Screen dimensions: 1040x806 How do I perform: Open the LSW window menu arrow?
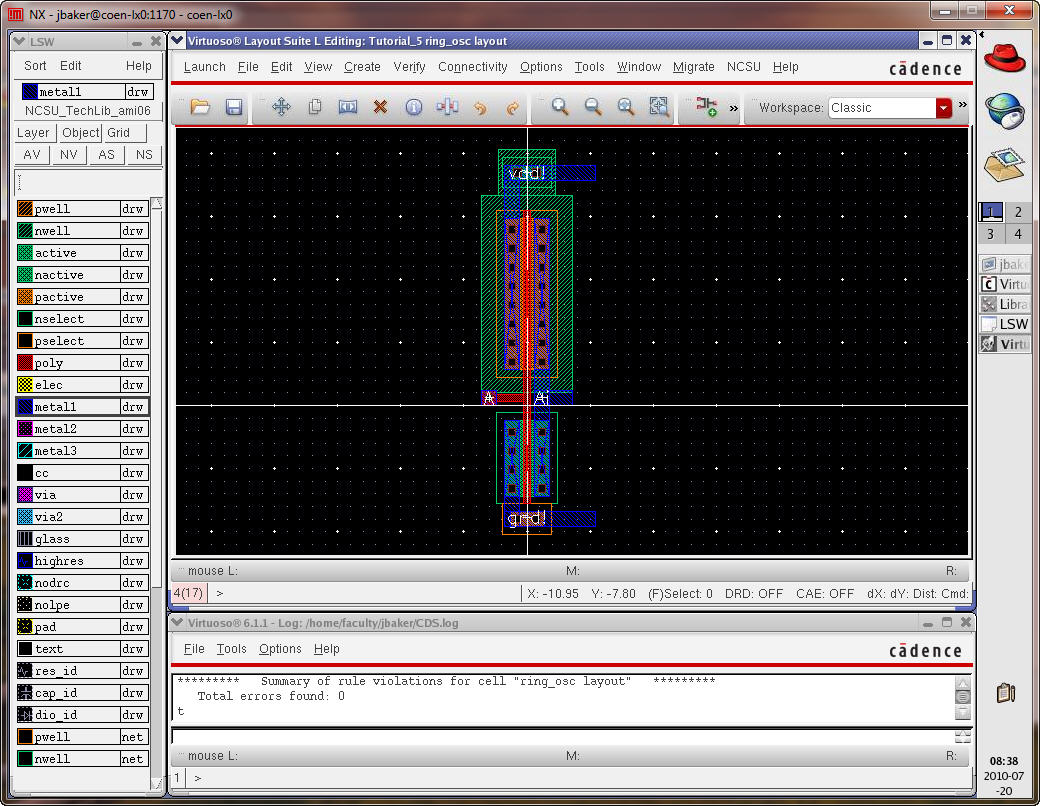[20, 41]
